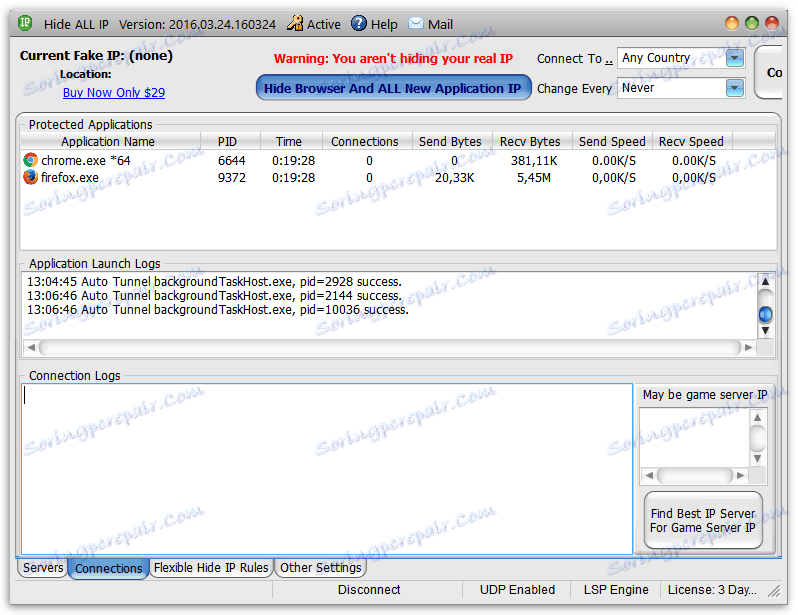Select the firefox.exe row name

pyautogui.click(x=70, y=178)
